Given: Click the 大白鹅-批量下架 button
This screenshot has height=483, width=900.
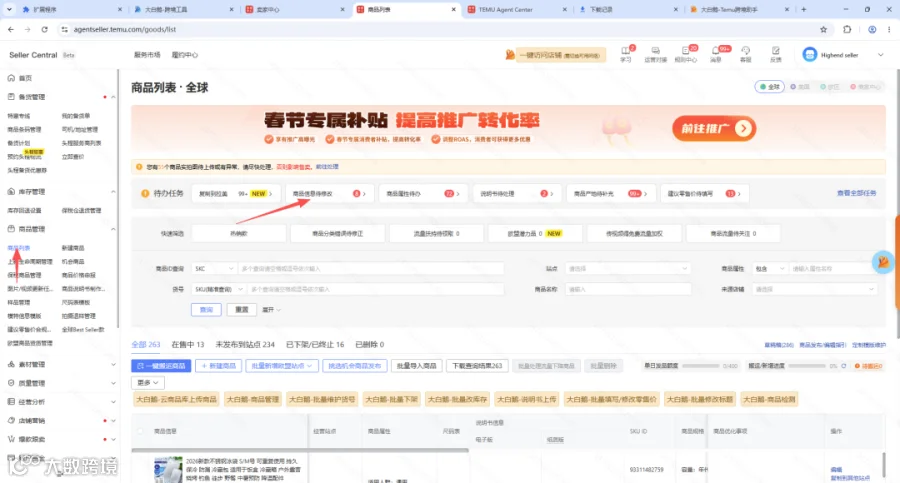Looking at the screenshot, I should point(391,399).
